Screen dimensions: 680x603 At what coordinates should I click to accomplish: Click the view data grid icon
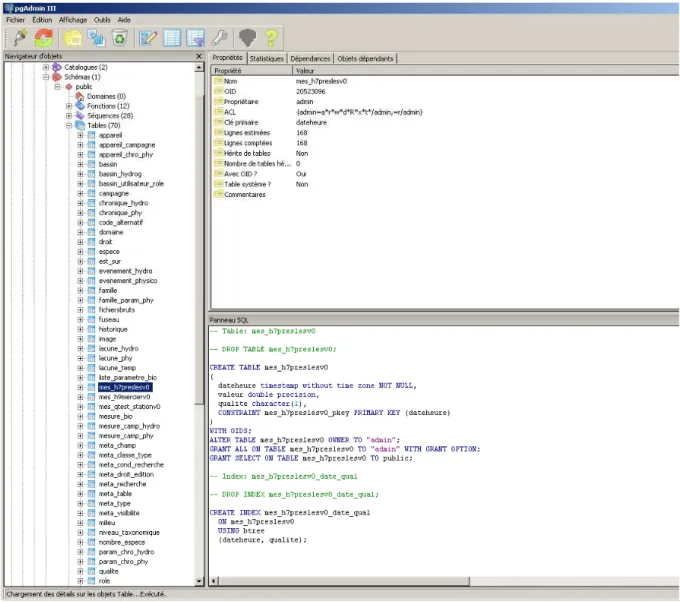172,38
